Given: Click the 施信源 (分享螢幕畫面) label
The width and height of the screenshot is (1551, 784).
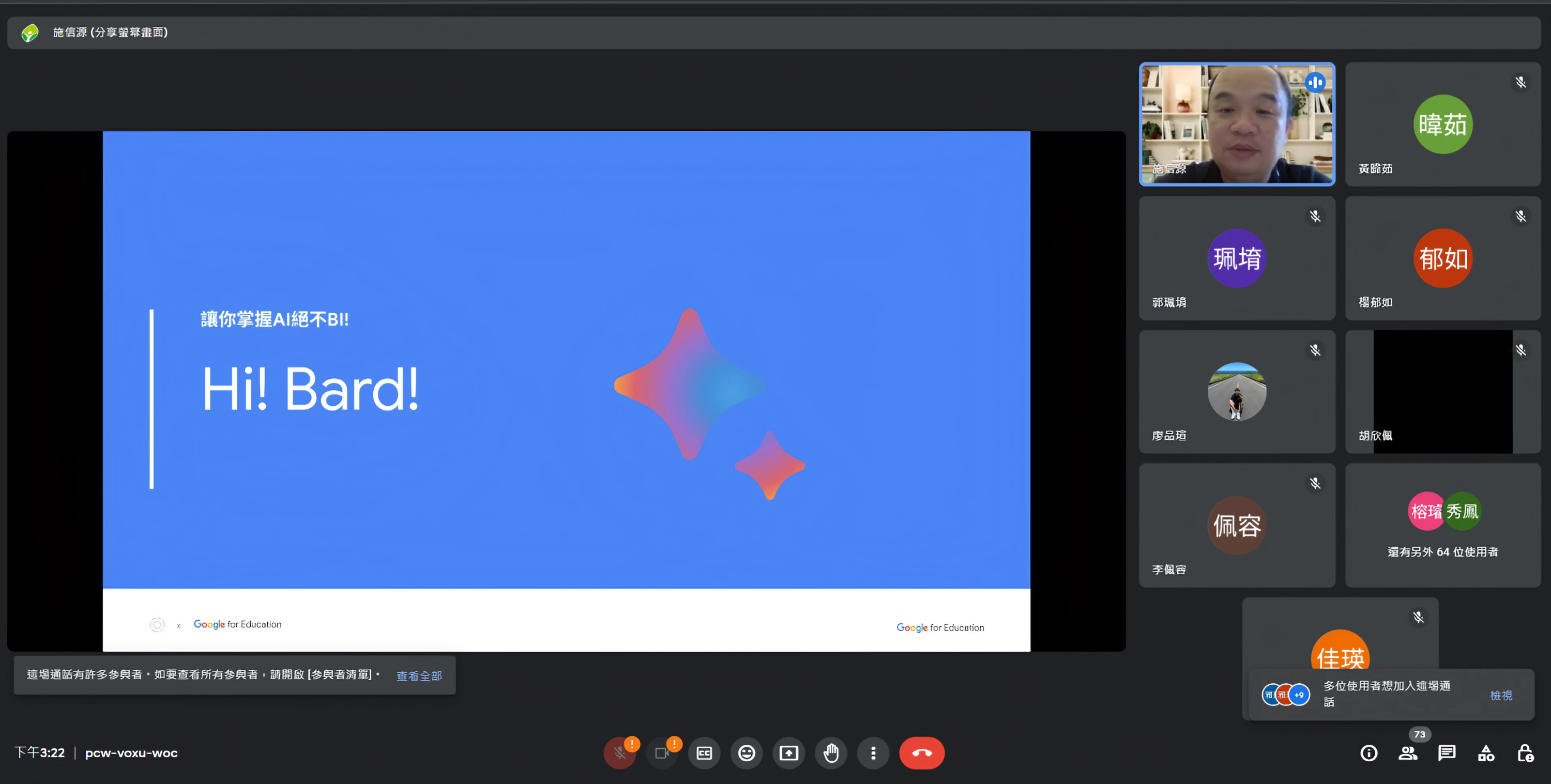Looking at the screenshot, I should [x=111, y=33].
